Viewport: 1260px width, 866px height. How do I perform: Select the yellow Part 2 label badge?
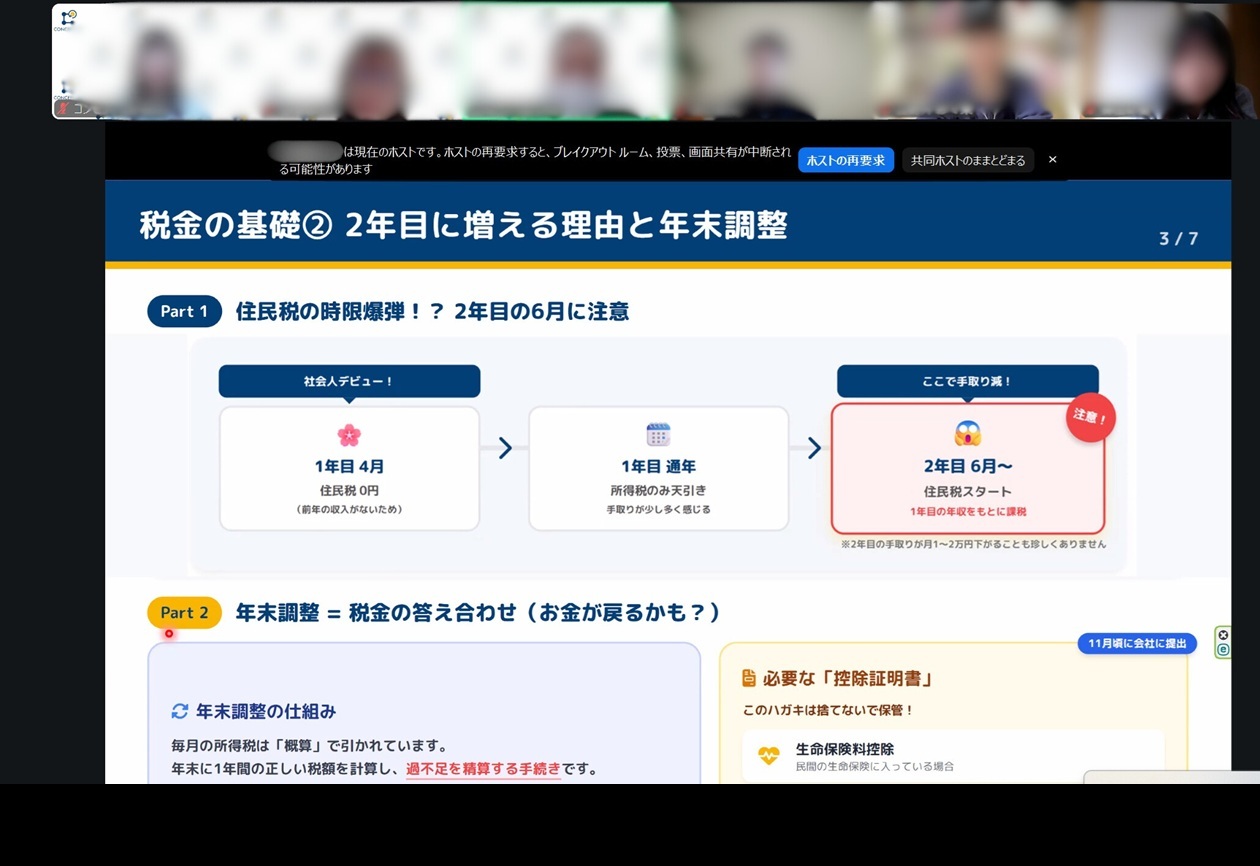(x=184, y=612)
